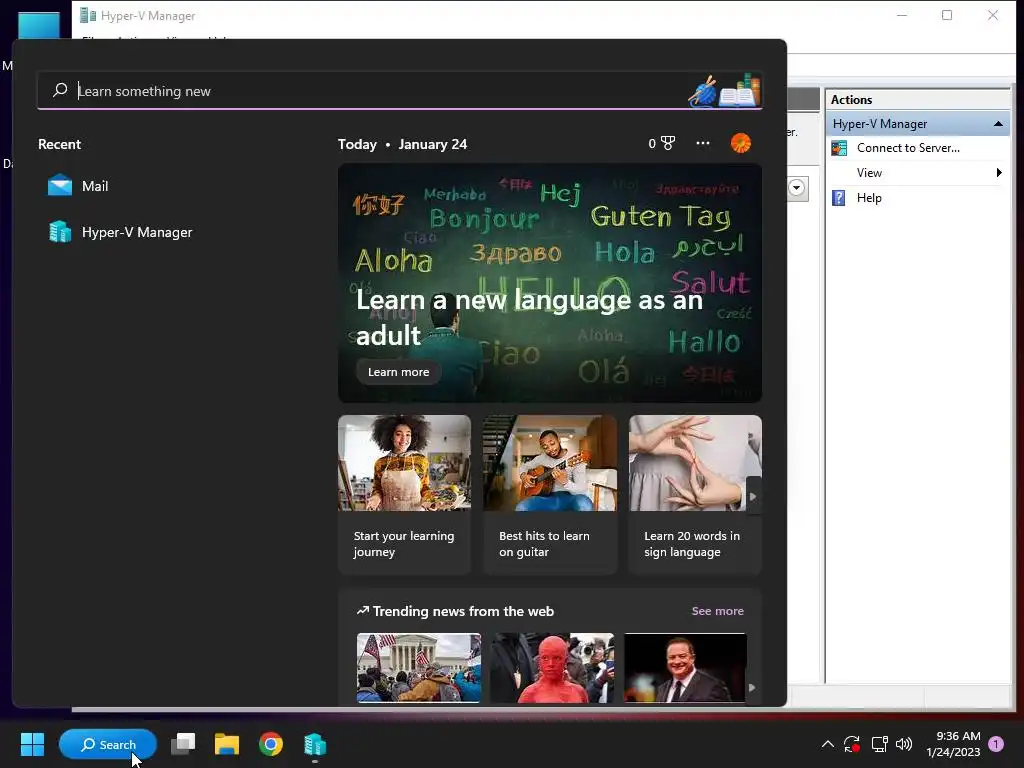Click the Recent section heading

coord(59,144)
